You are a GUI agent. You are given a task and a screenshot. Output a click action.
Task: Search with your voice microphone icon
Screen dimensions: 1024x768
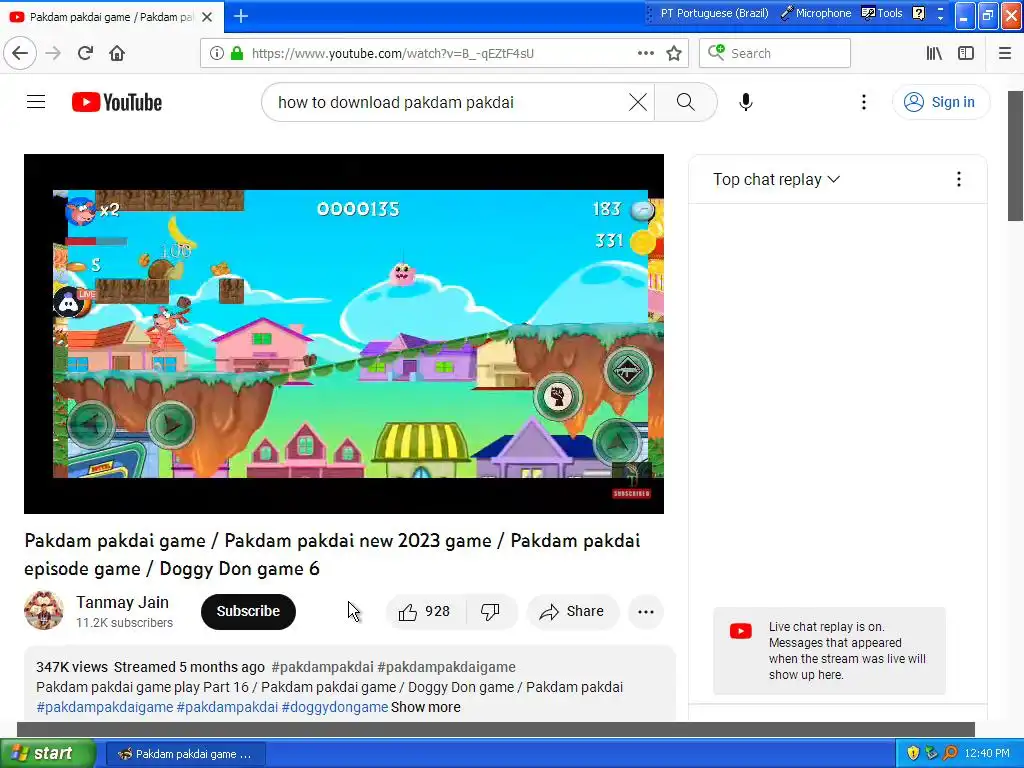(x=746, y=102)
